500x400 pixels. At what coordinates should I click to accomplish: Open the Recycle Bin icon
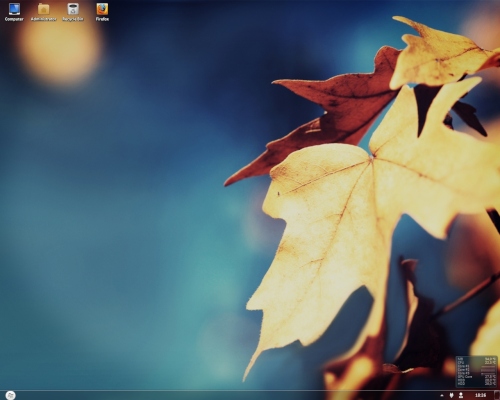coord(73,9)
